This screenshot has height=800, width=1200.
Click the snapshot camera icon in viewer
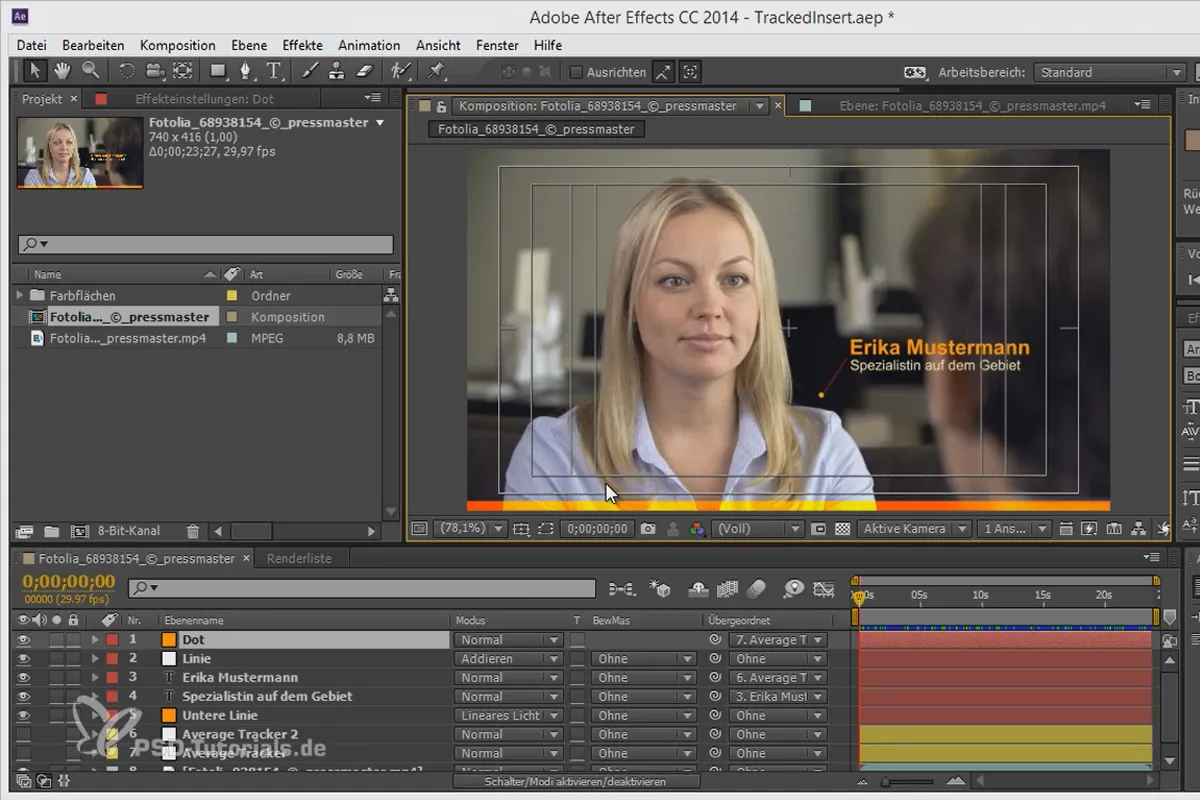[648, 529]
